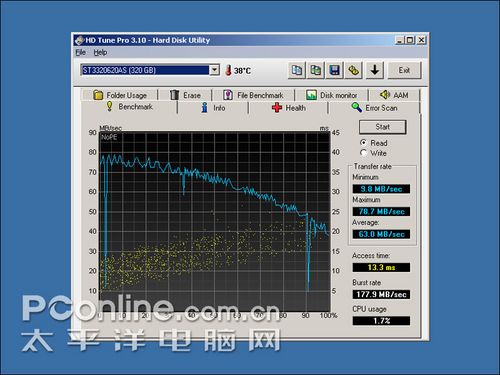Viewport: 500px width, 375px height.
Task: Open the Health tab with red cross
Action: (289, 108)
